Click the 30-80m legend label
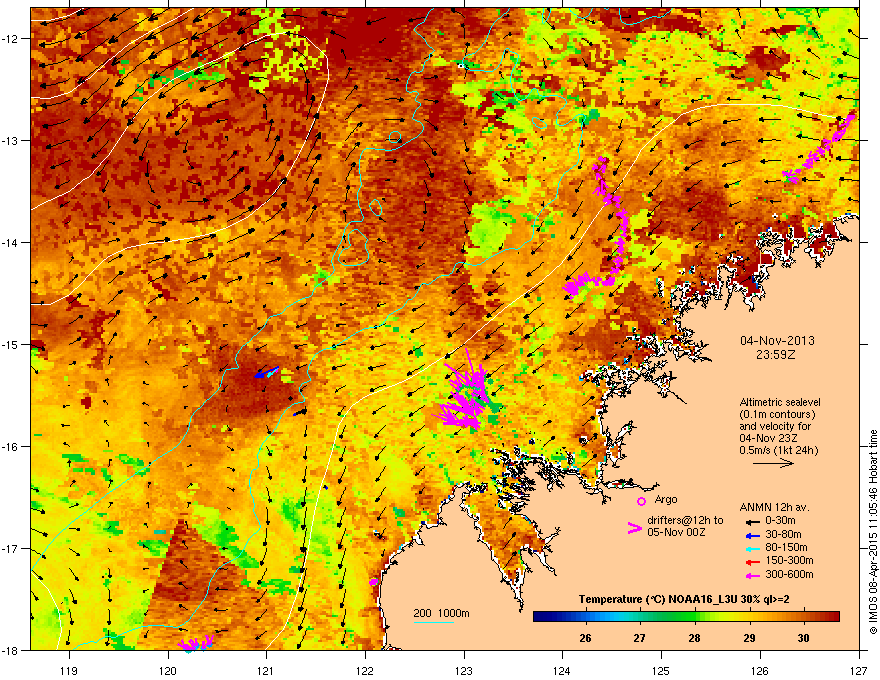 783,535
